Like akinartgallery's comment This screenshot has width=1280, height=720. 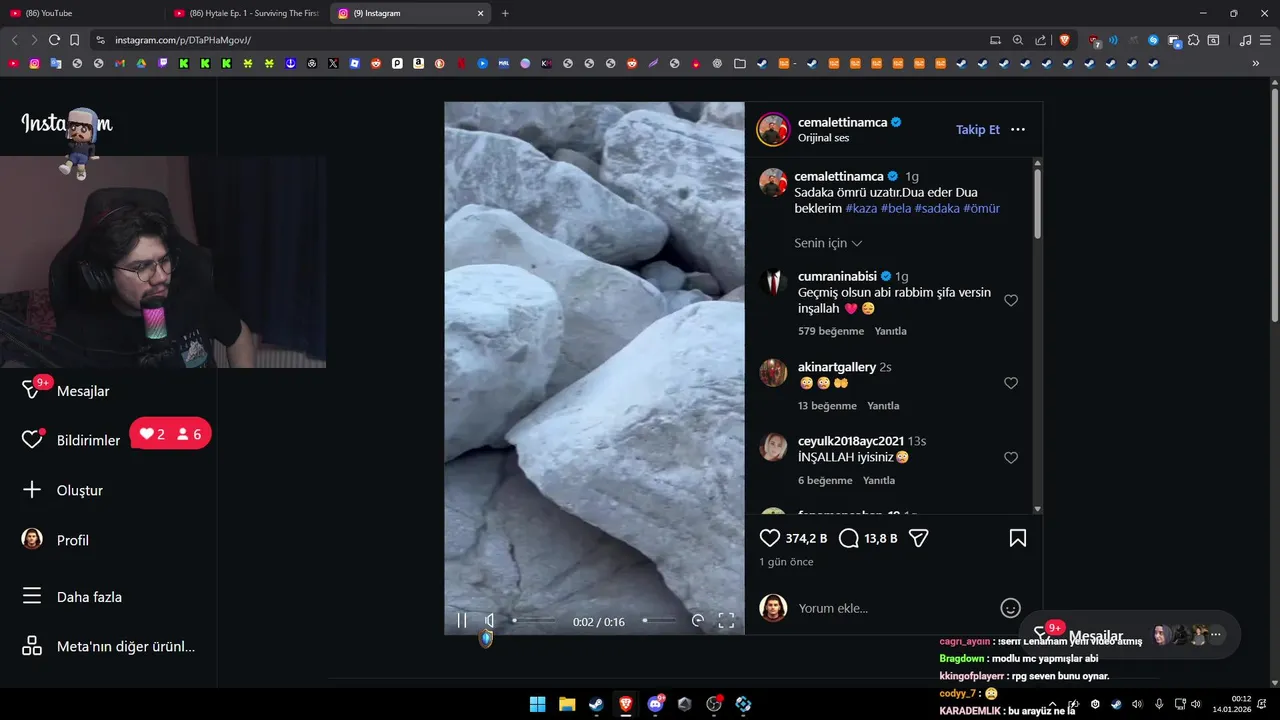(1011, 383)
